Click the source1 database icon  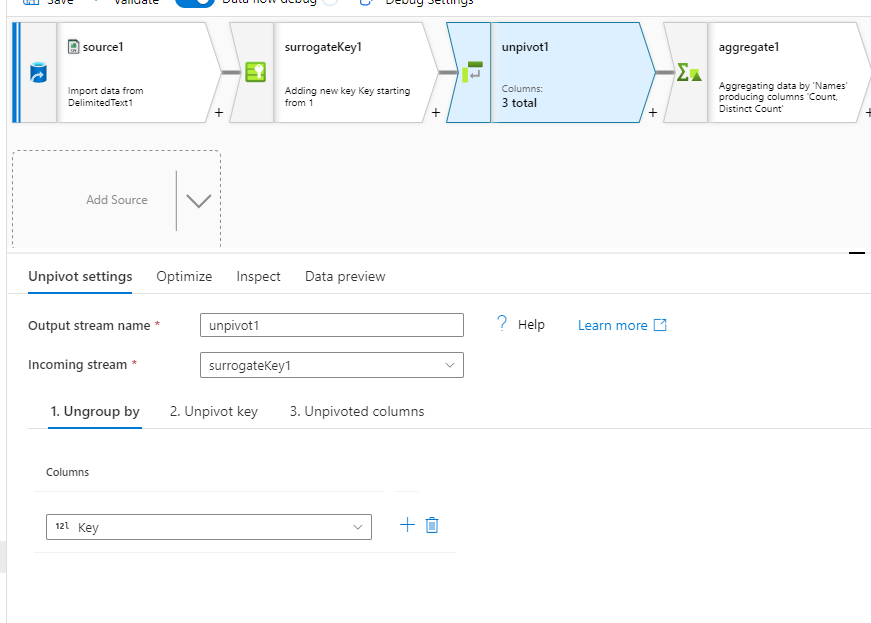(x=38, y=73)
